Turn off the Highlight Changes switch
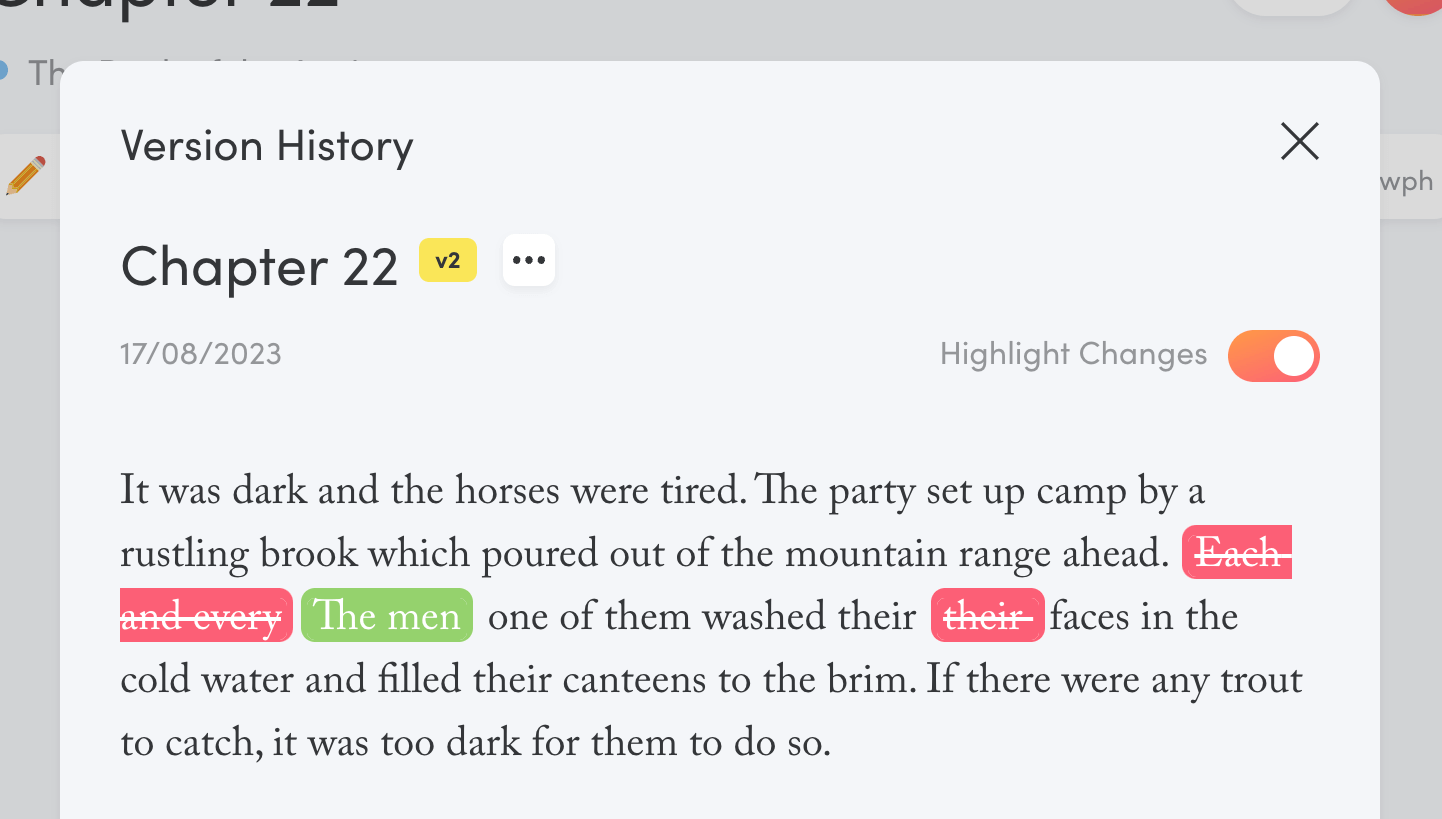1442x819 pixels. click(1274, 356)
